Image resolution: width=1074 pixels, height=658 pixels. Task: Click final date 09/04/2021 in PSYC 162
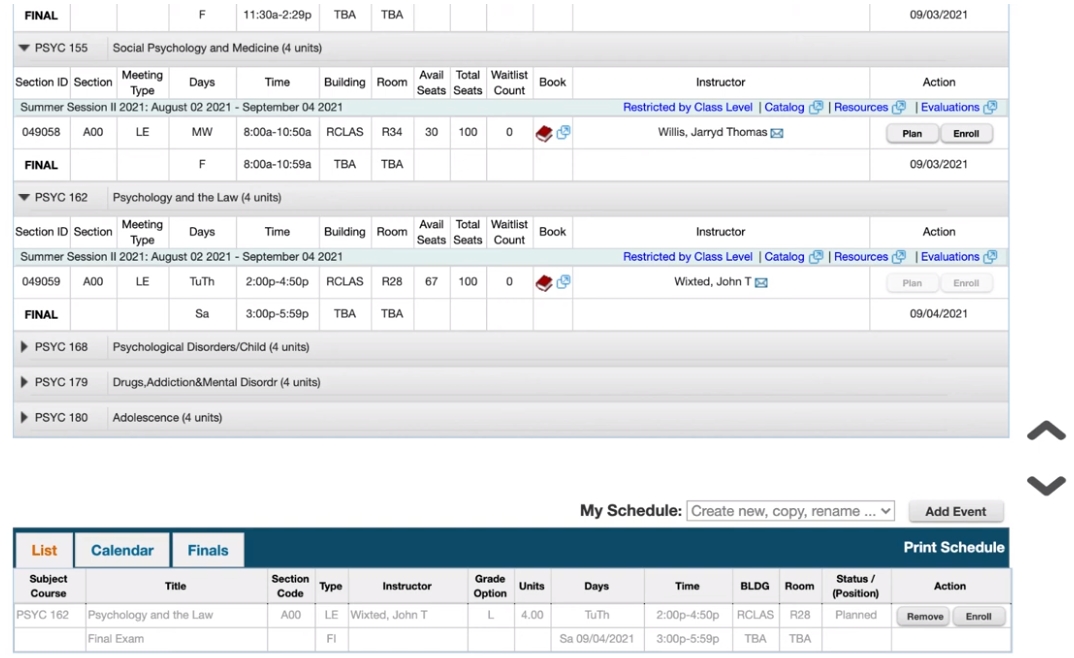[x=938, y=314]
